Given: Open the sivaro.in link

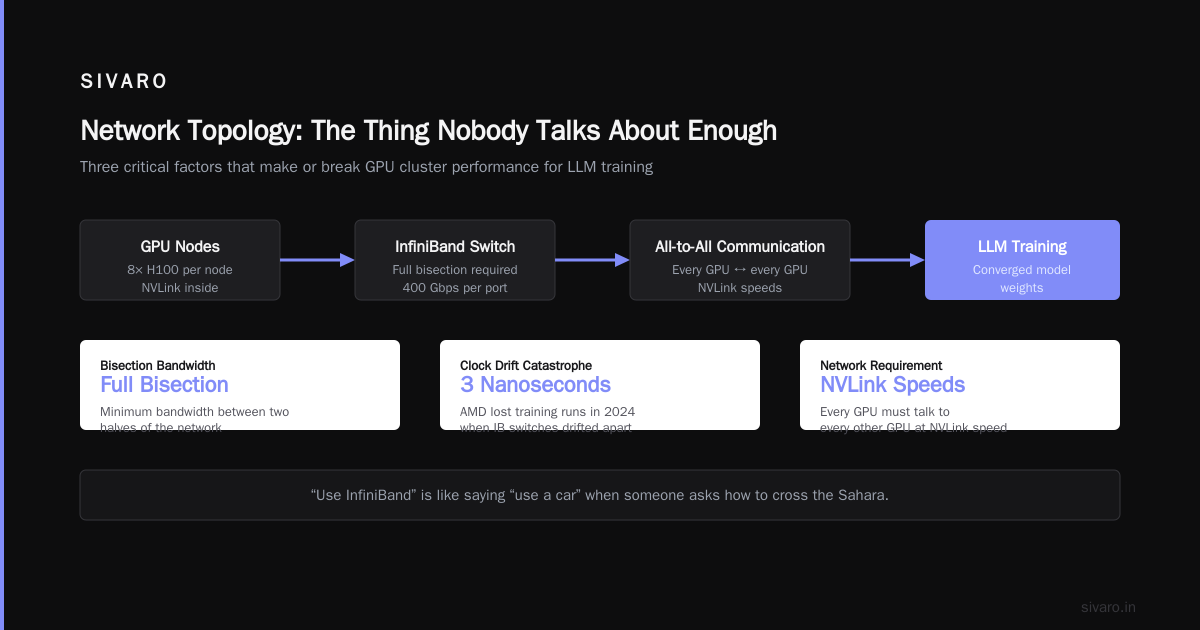Looking at the screenshot, I should (x=1108, y=607).
